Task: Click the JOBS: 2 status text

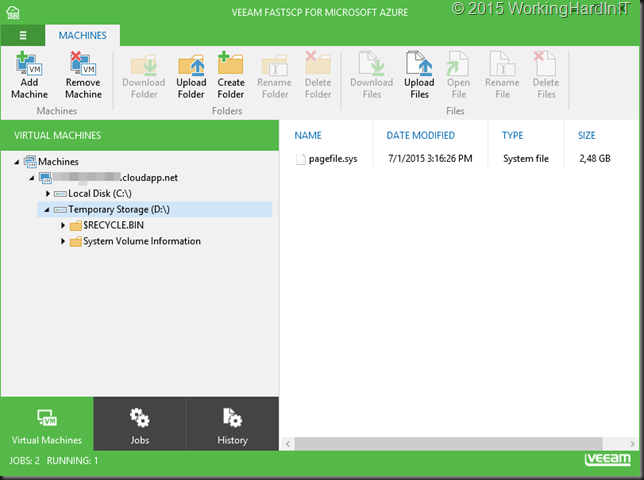Action: (24, 461)
